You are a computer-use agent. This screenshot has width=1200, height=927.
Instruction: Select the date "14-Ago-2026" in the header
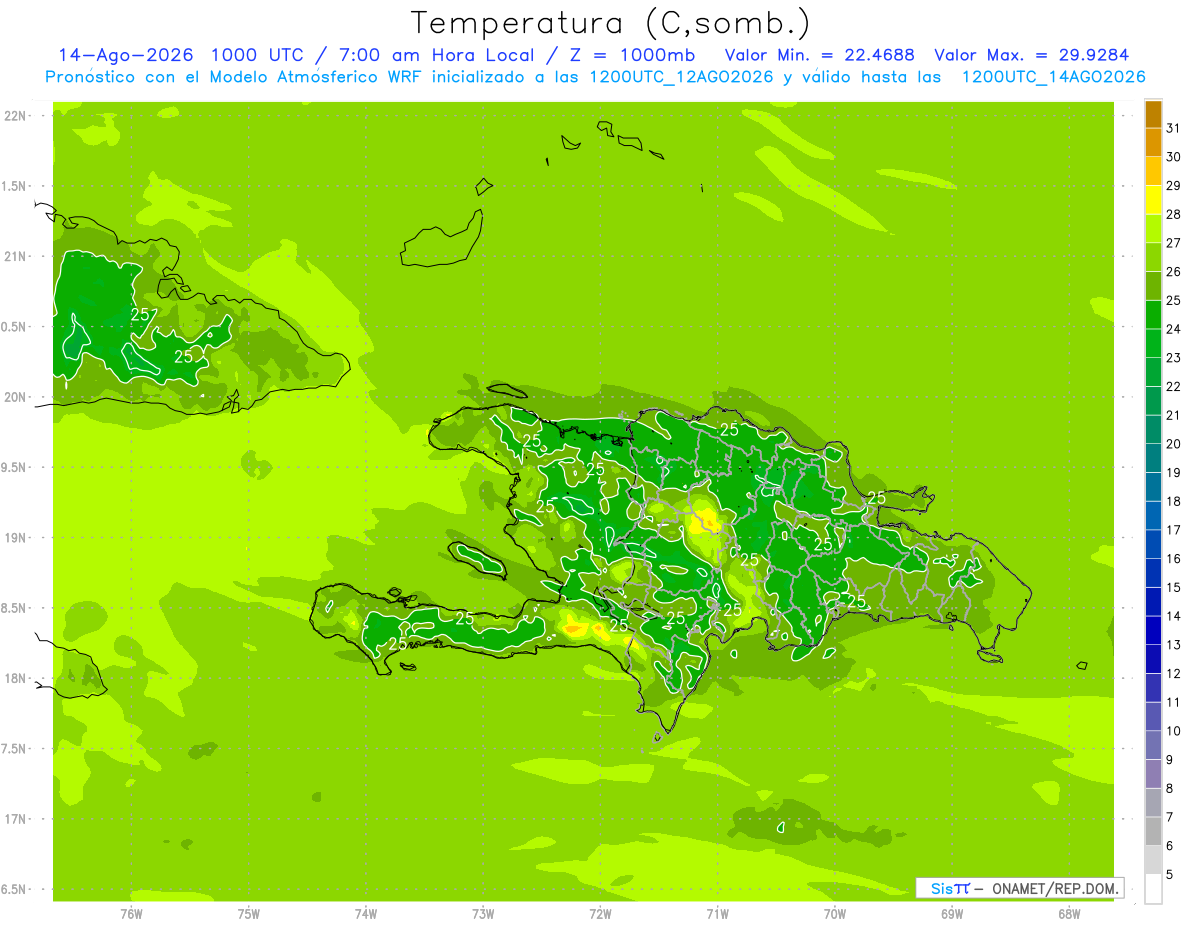pyautogui.click(x=125, y=55)
